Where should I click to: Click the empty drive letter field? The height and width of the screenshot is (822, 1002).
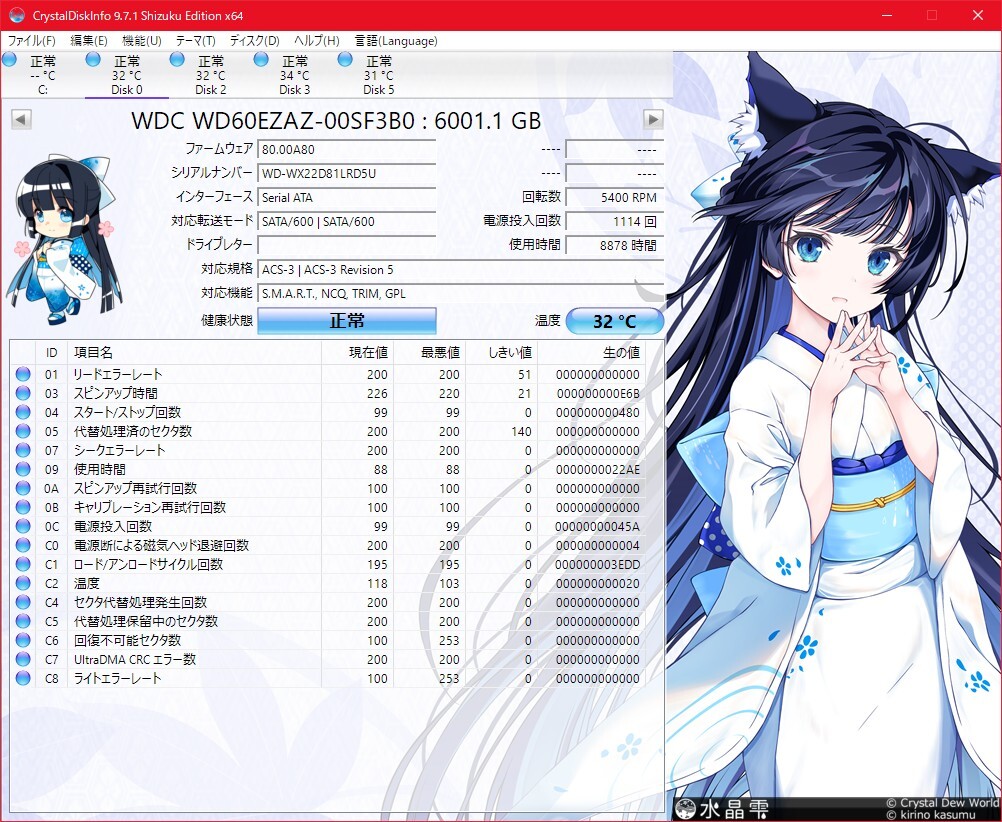(x=347, y=245)
